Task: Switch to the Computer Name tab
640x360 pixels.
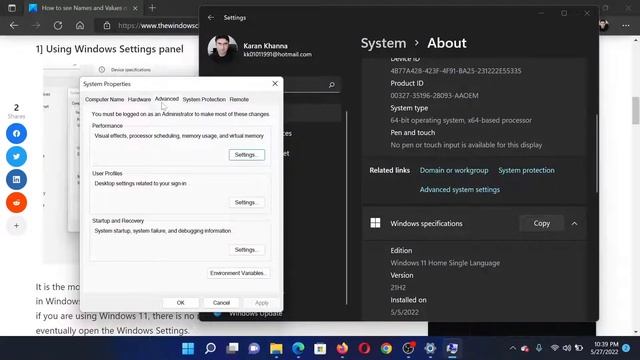Action: (104, 99)
